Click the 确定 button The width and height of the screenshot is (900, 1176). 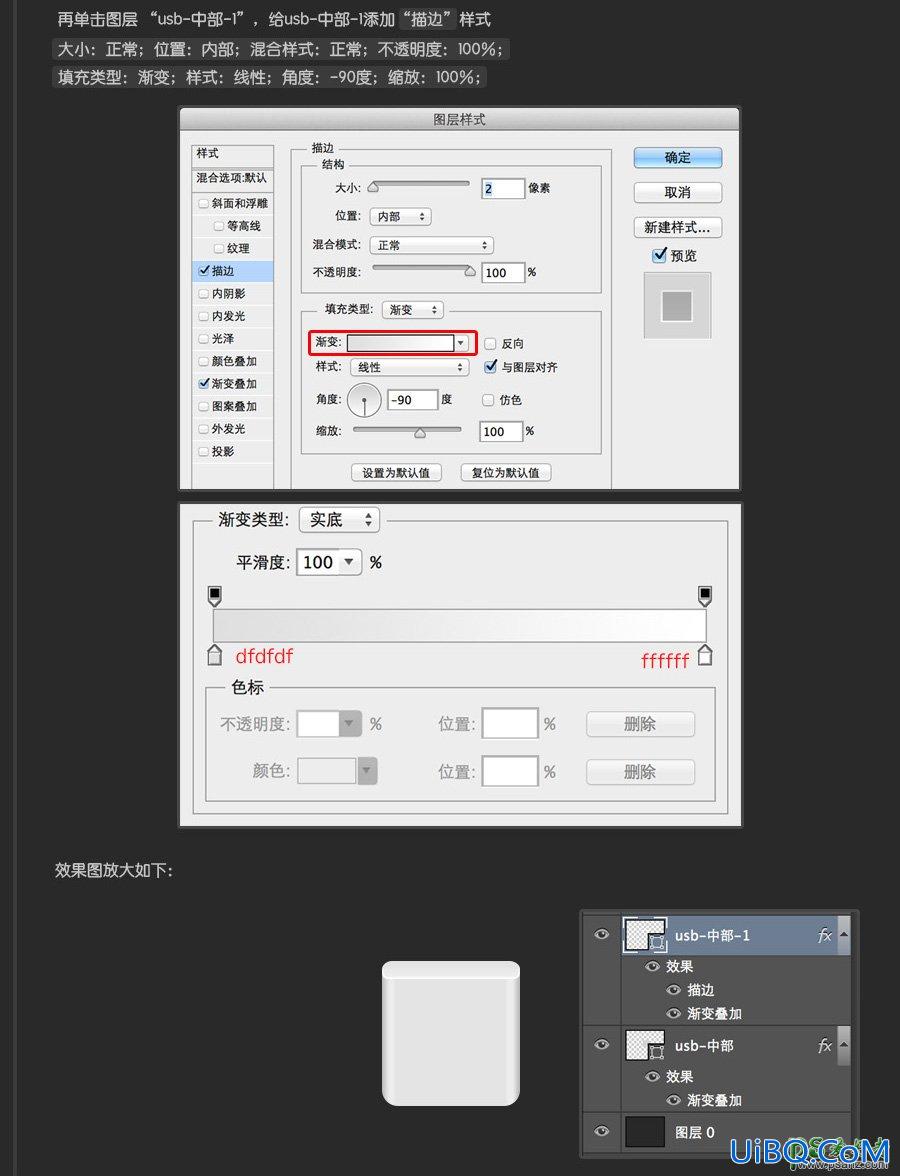click(x=677, y=158)
